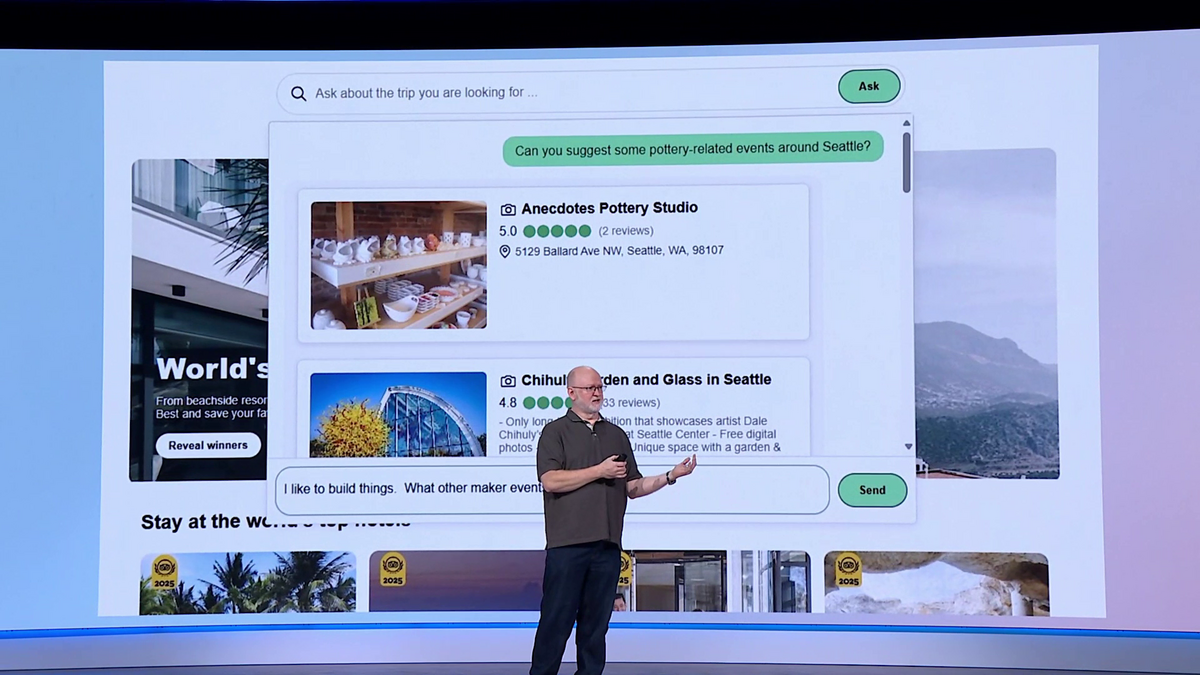The image size is (1200, 675).
Task: Click the green Send button
Action: pyautogui.click(x=872, y=490)
